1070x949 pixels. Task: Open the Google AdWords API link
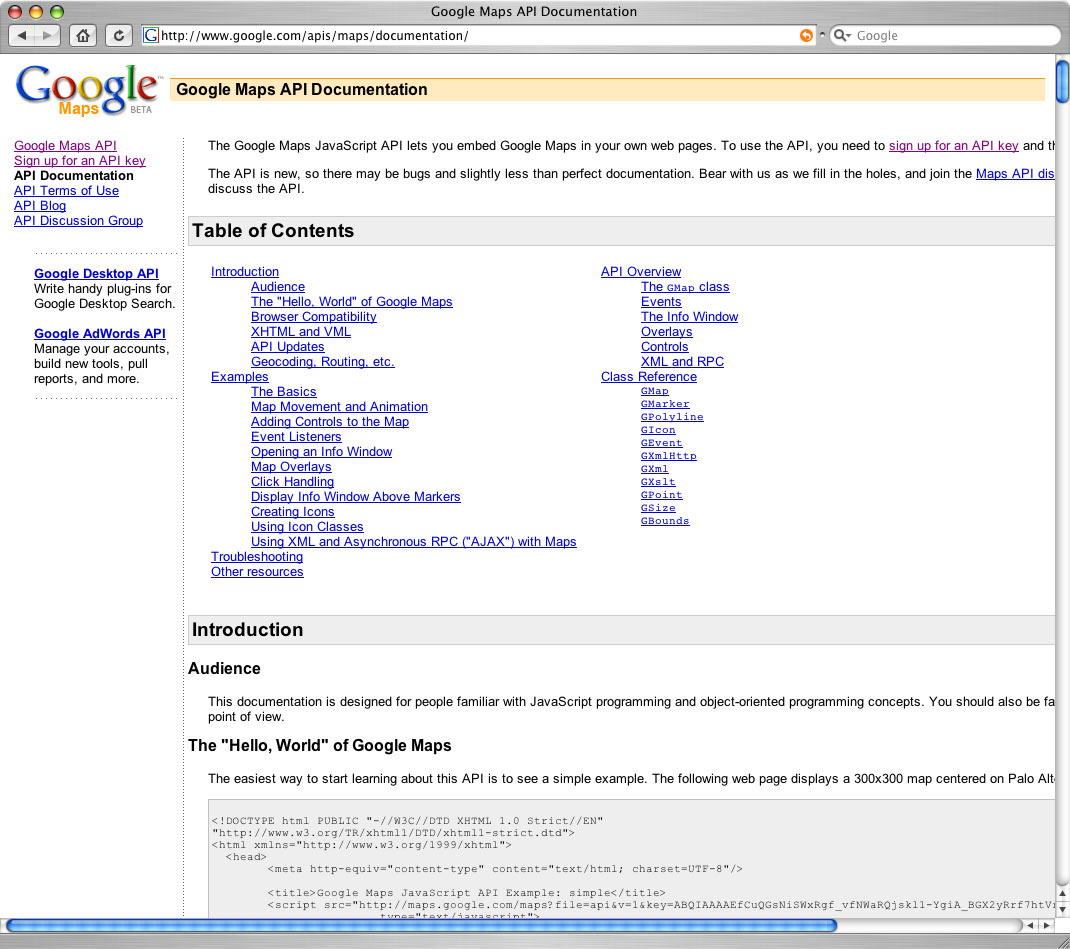[x=100, y=334]
